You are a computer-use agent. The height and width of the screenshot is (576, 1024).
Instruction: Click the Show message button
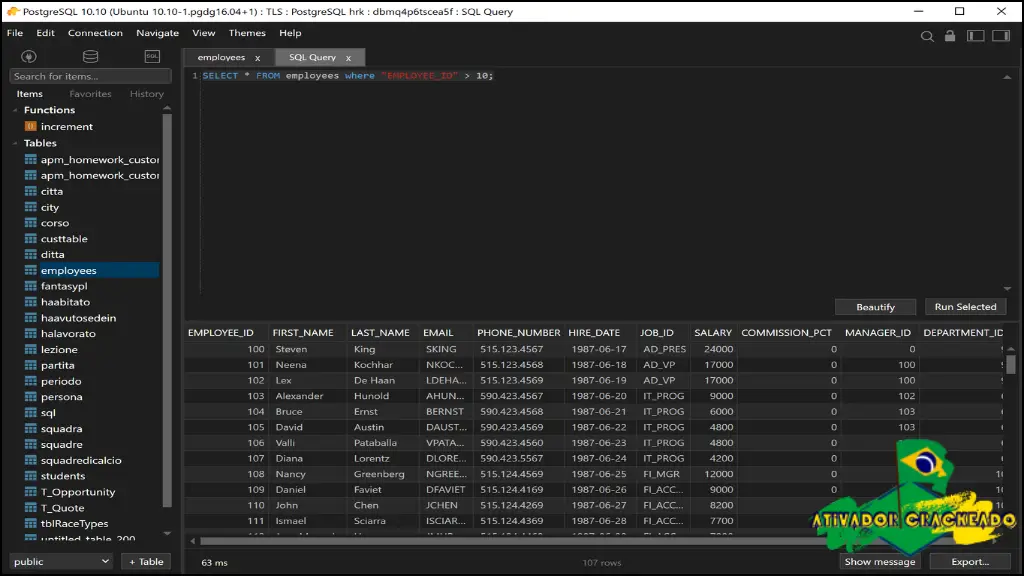tap(880, 562)
